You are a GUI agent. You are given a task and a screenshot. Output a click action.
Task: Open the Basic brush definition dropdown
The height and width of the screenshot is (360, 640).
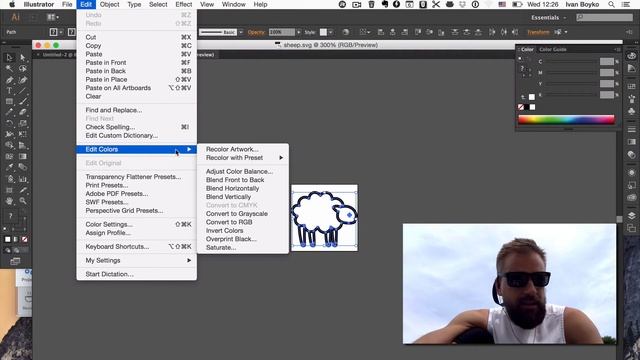click(241, 32)
